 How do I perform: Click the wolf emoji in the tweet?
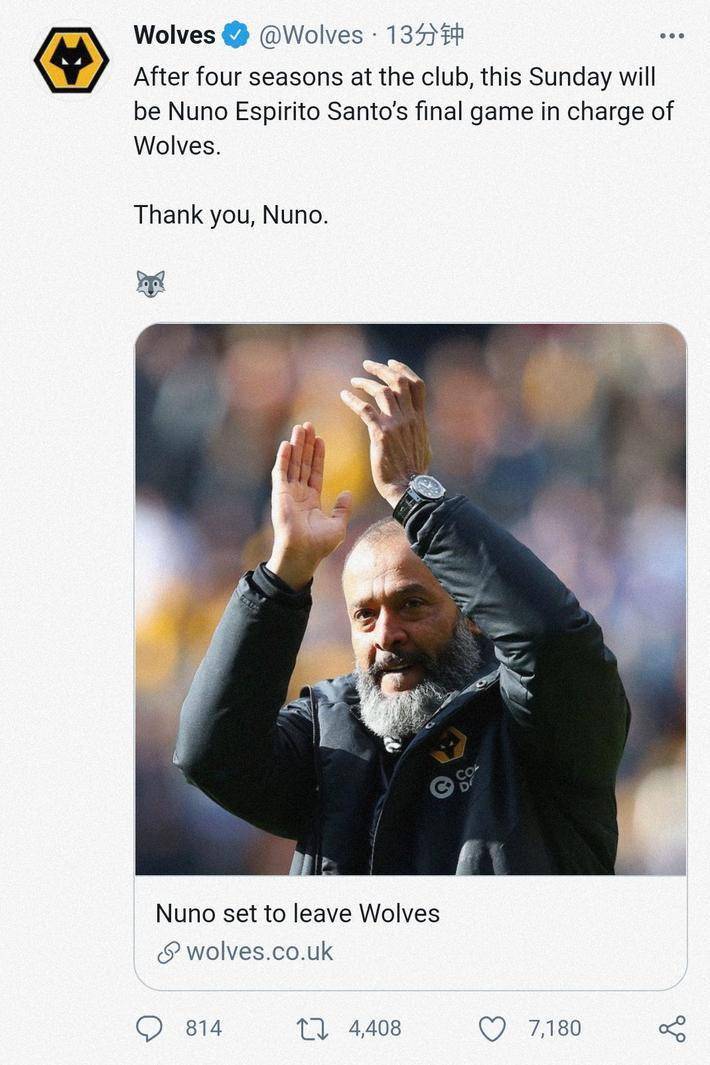click(150, 283)
